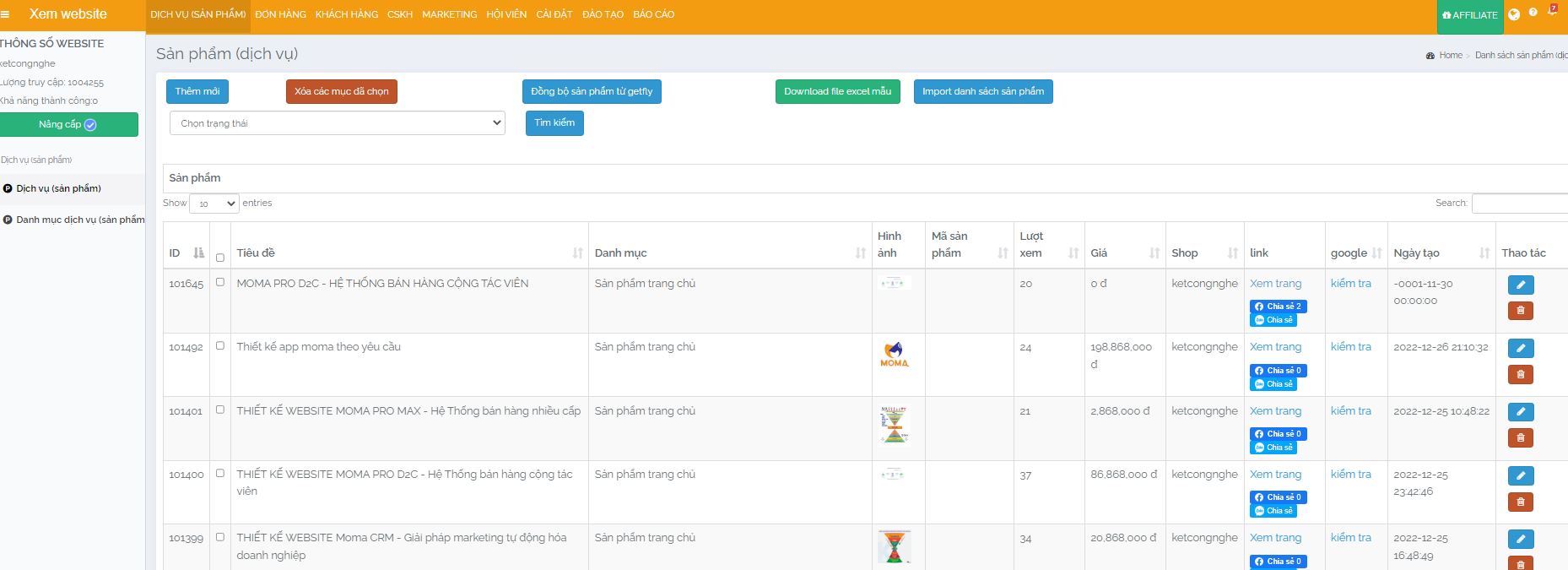Open the notification bell icon
This screenshot has height=570, width=1568.
(x=1551, y=13)
